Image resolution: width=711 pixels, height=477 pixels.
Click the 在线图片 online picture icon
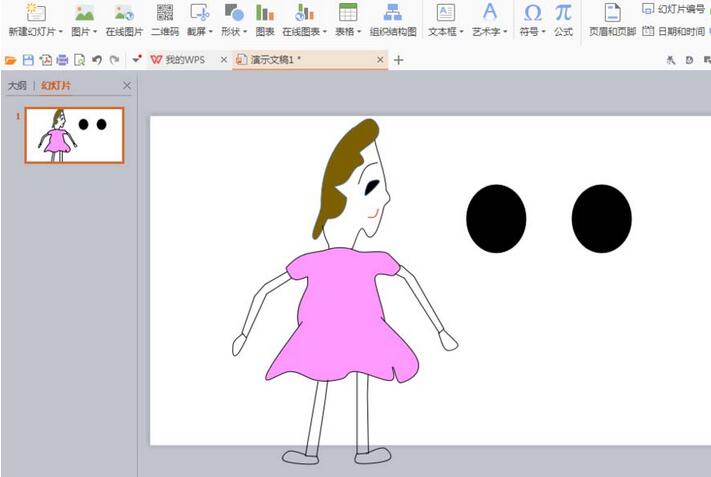(x=124, y=13)
